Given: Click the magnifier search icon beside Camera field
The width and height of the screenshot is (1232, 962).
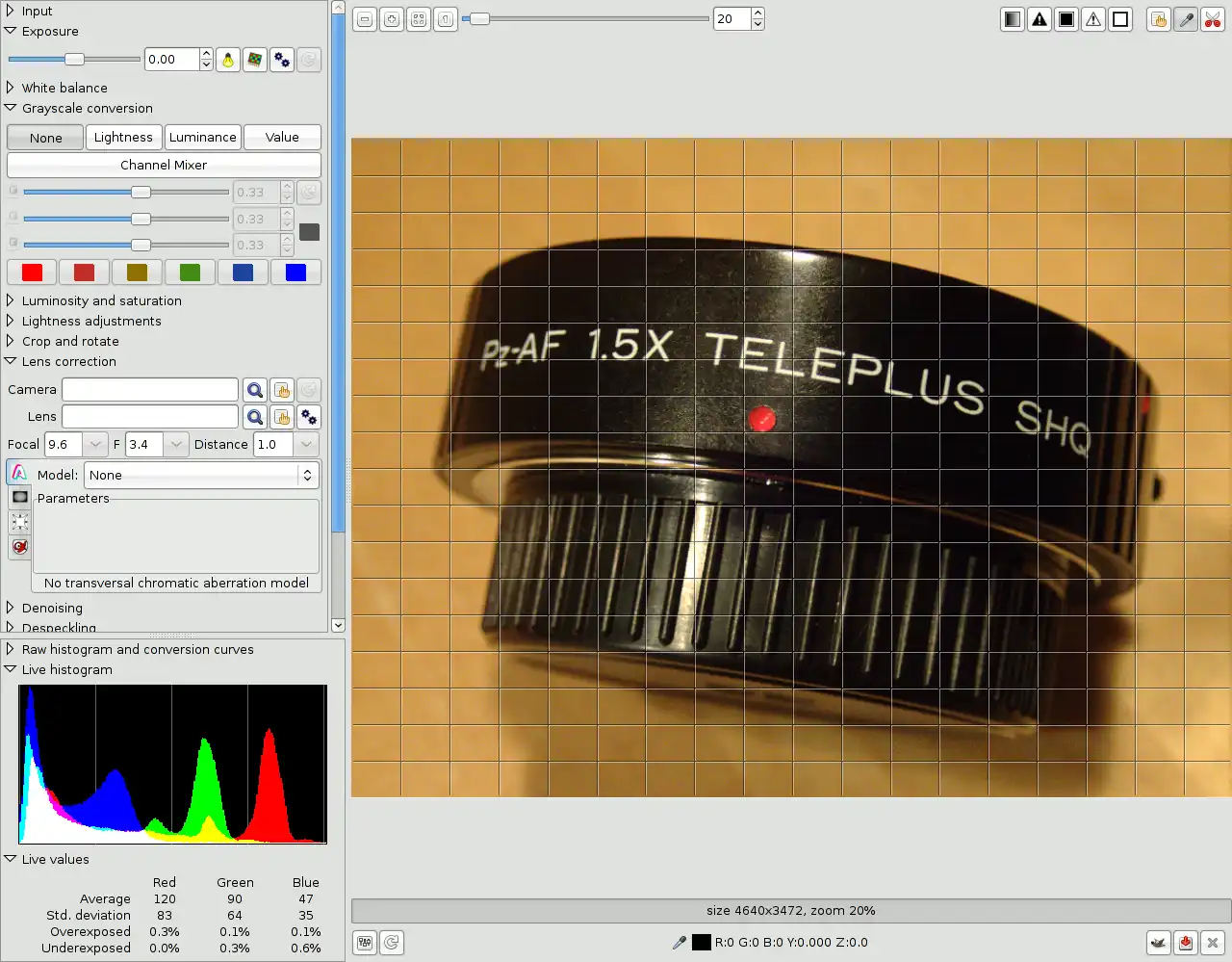Looking at the screenshot, I should [x=255, y=390].
